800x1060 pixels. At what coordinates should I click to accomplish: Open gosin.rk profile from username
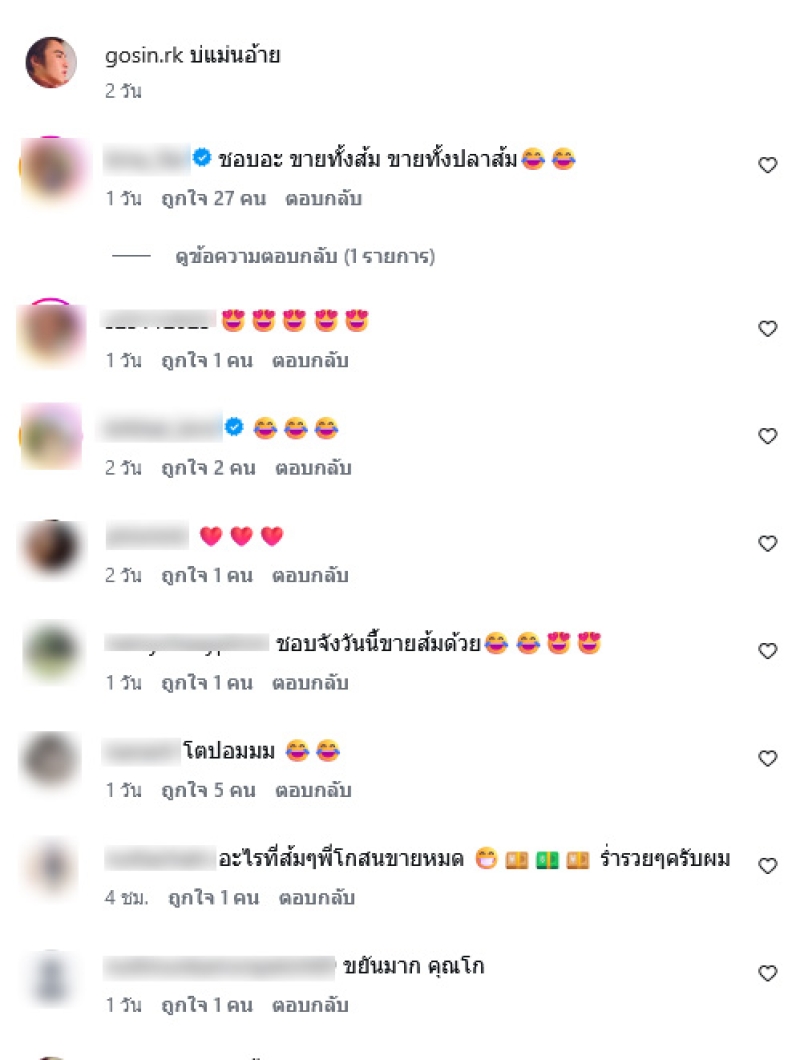[x=144, y=55]
